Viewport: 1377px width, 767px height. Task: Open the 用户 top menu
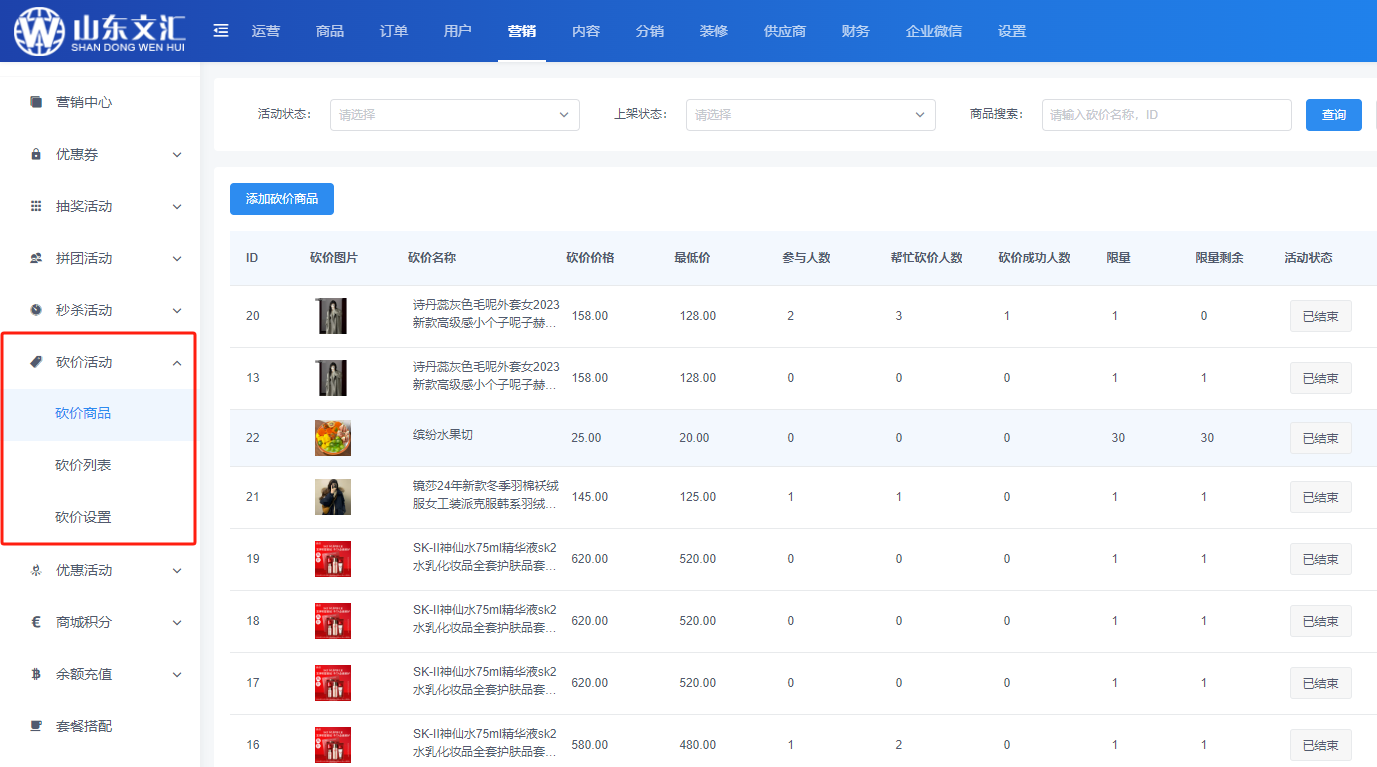458,31
